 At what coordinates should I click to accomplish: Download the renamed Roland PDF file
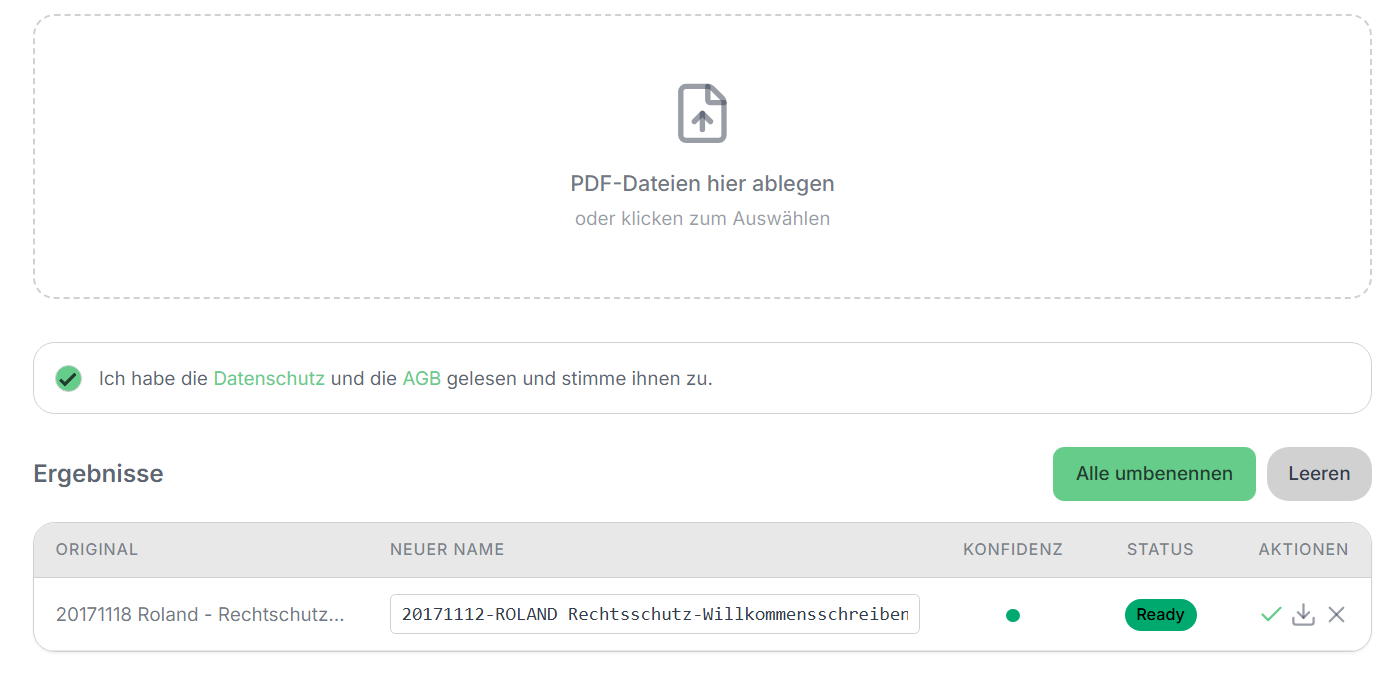tap(1303, 614)
